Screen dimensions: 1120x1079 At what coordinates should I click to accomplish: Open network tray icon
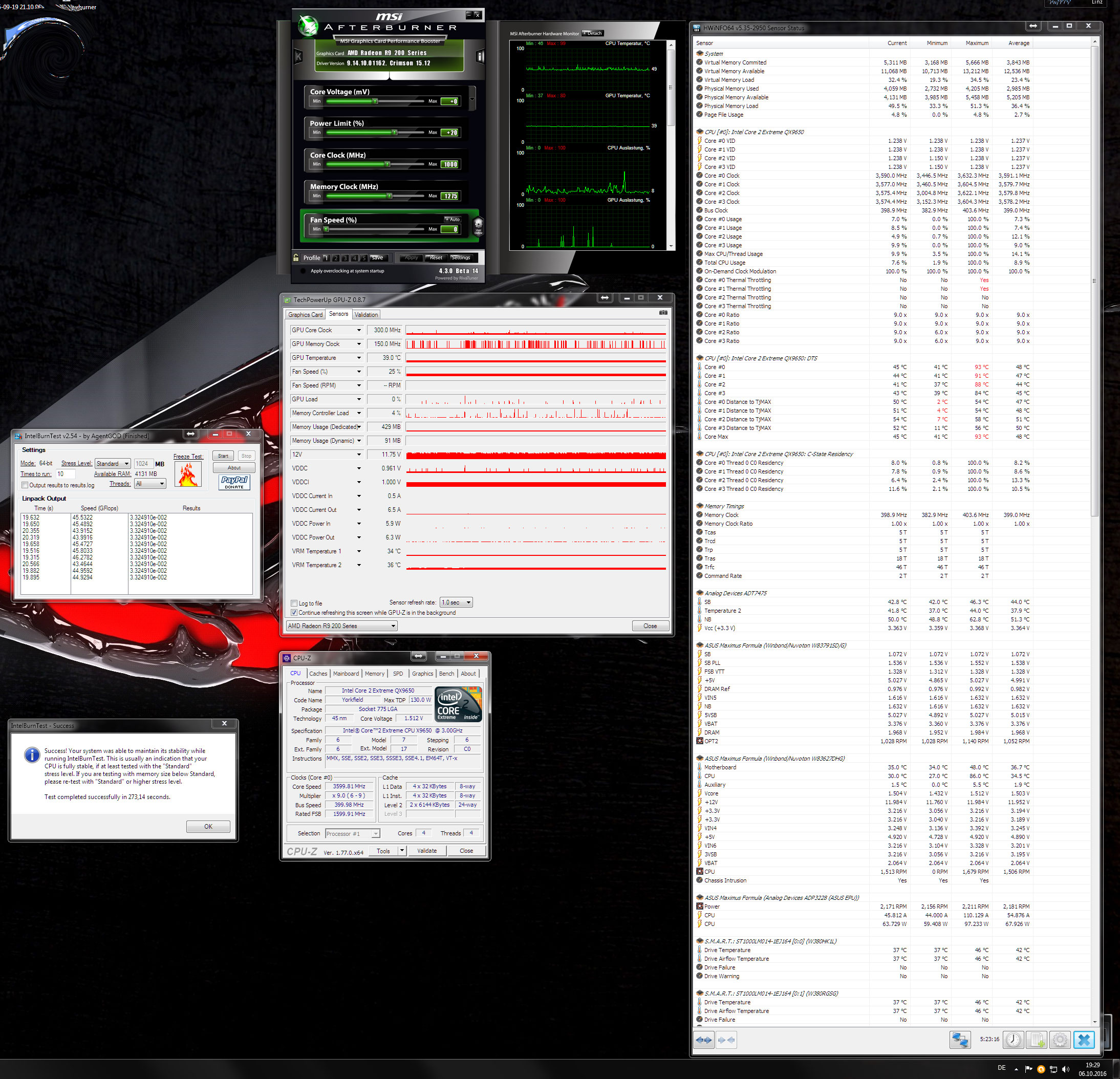pyautogui.click(x=1053, y=1069)
